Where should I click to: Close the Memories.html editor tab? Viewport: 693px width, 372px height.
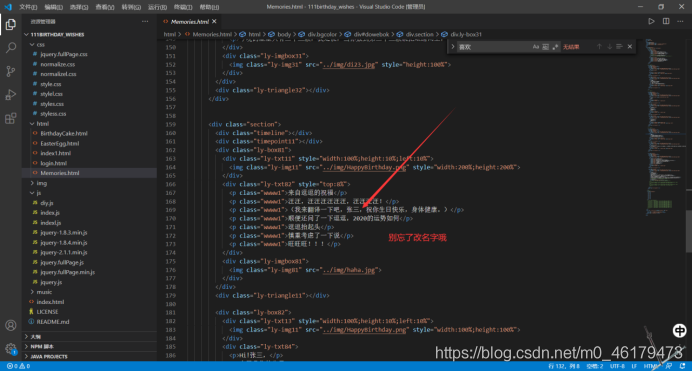(x=214, y=21)
